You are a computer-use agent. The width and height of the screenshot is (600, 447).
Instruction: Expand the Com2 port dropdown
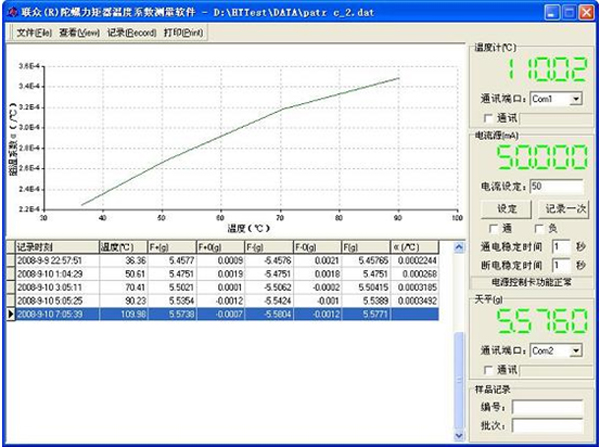coord(575,351)
